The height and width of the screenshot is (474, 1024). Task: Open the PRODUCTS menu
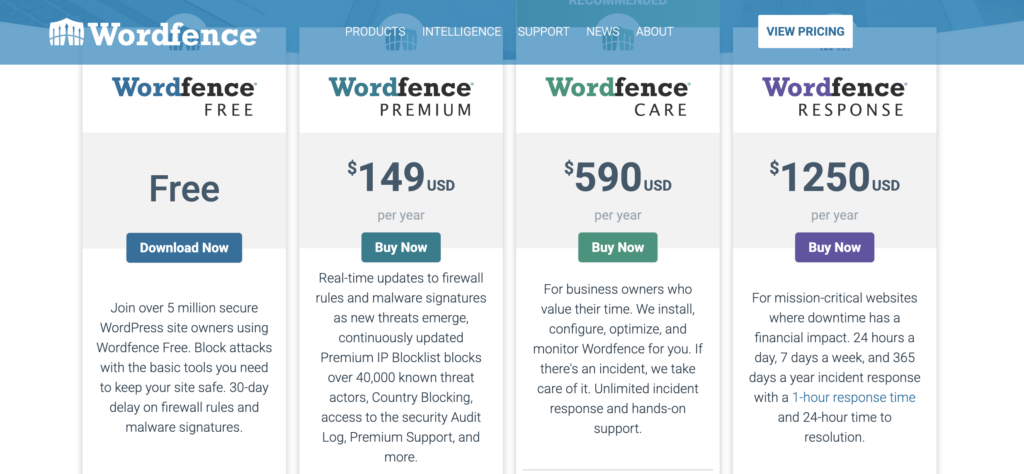click(x=375, y=31)
